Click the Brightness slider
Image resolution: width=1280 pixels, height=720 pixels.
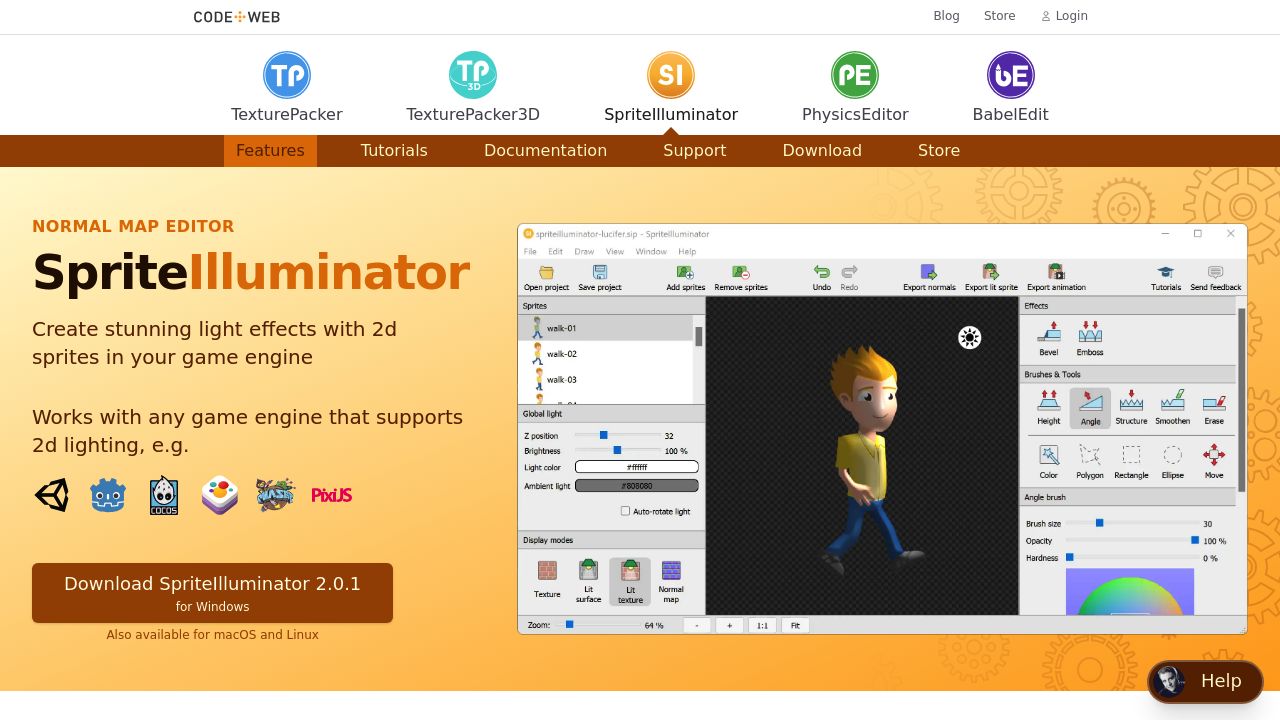click(x=616, y=450)
